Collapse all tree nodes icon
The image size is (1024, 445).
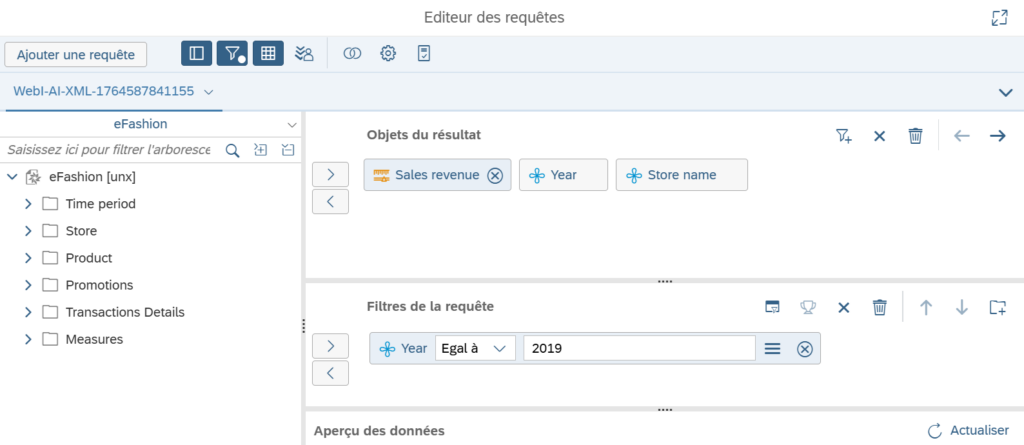(288, 150)
